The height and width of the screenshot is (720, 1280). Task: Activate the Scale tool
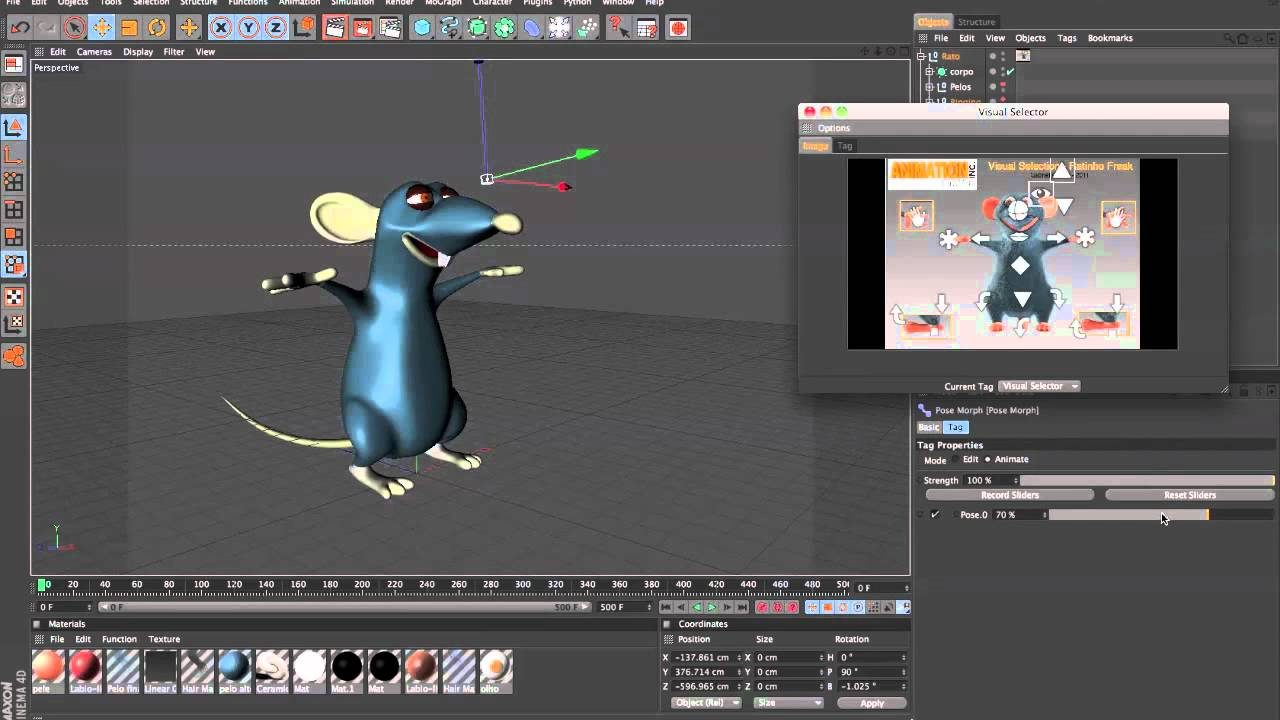click(x=129, y=28)
